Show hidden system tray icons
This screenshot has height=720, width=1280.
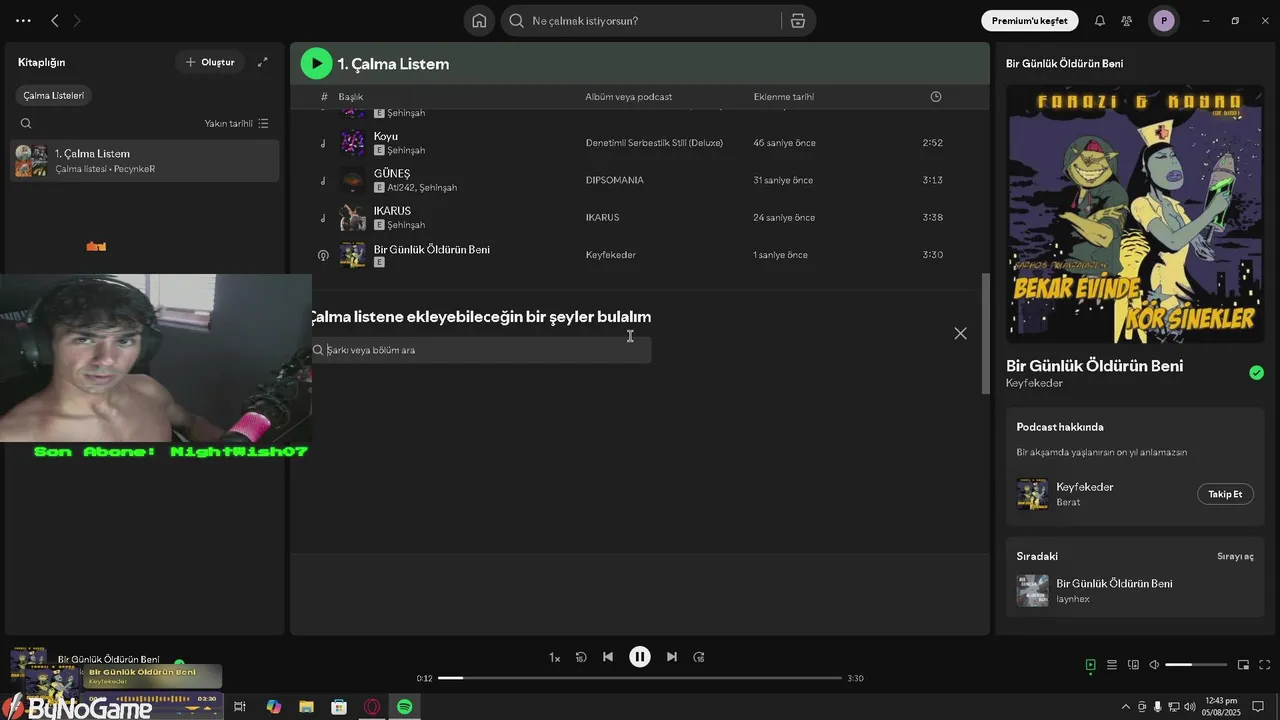pos(1126,707)
